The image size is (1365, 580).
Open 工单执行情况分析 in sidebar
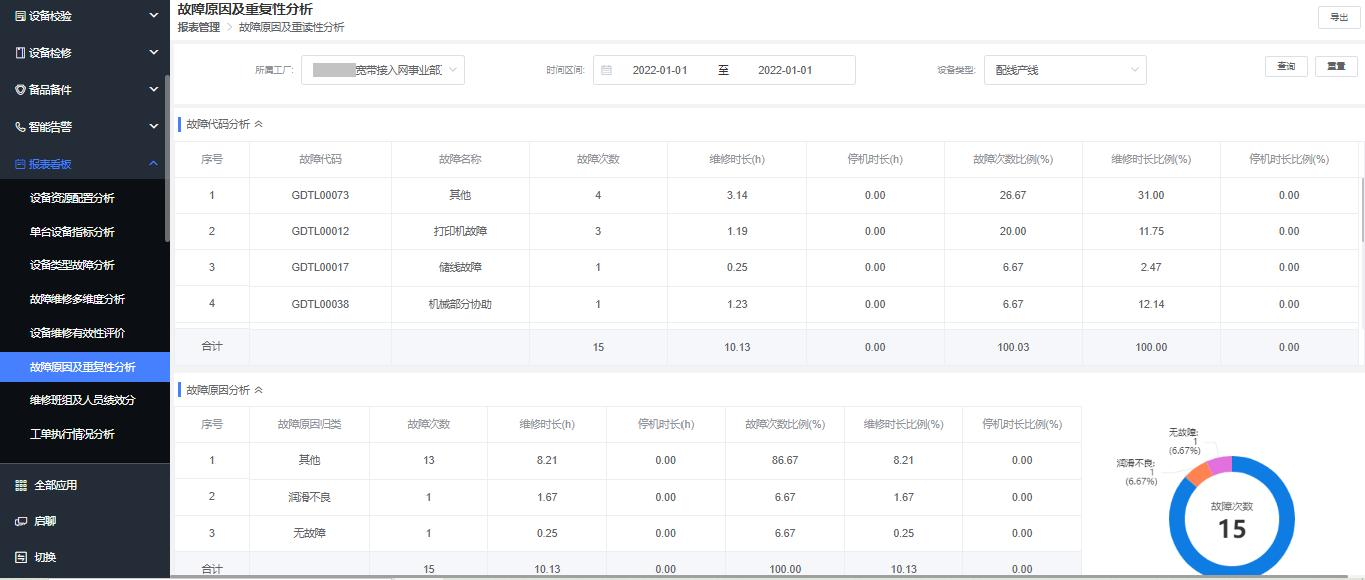tap(72, 434)
